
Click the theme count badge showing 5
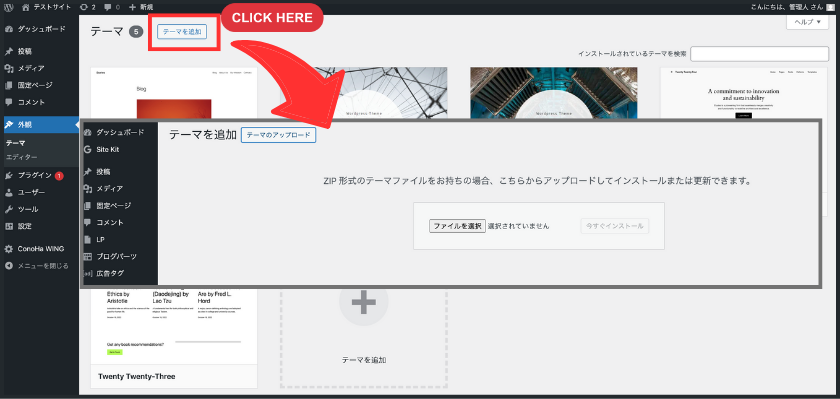click(x=136, y=32)
